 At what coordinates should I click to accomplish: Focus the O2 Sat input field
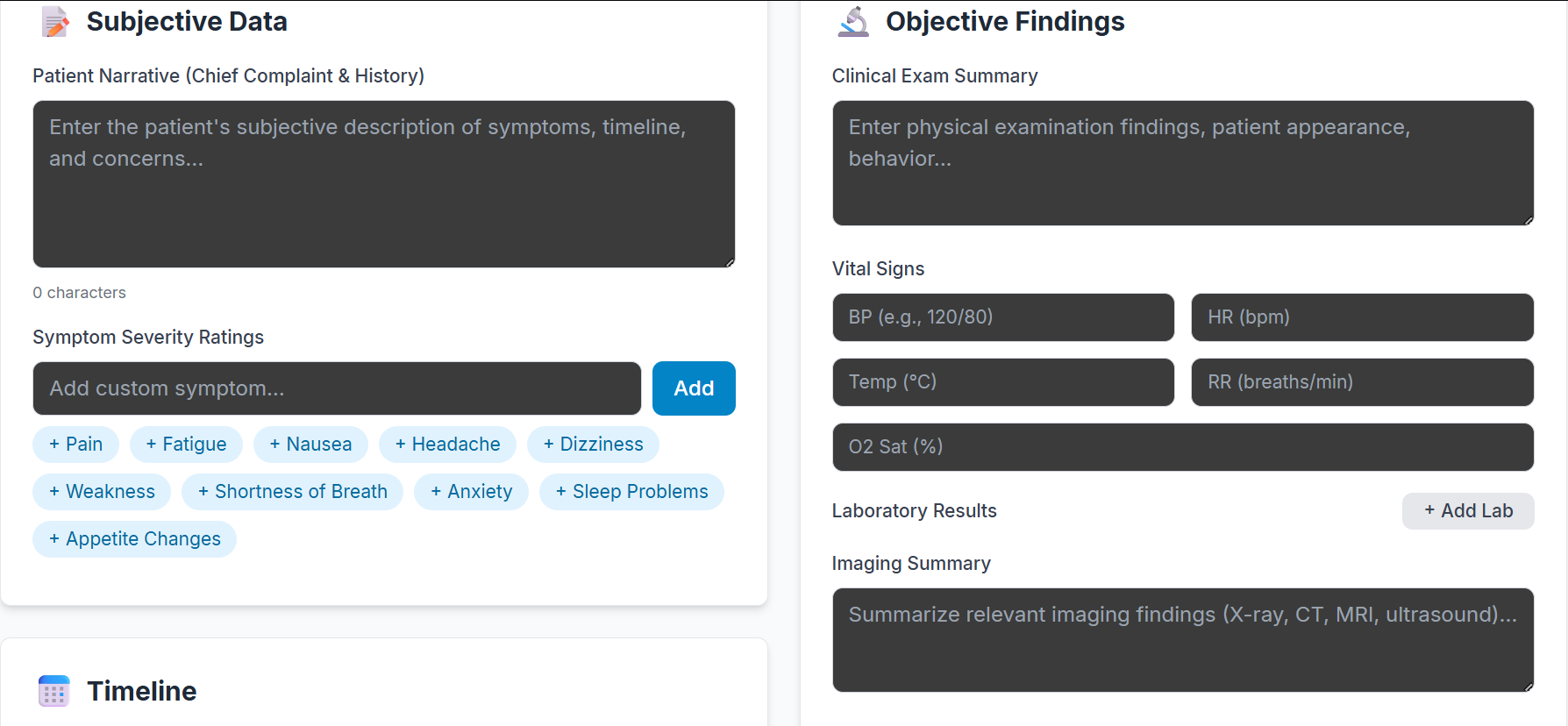pos(1182,447)
